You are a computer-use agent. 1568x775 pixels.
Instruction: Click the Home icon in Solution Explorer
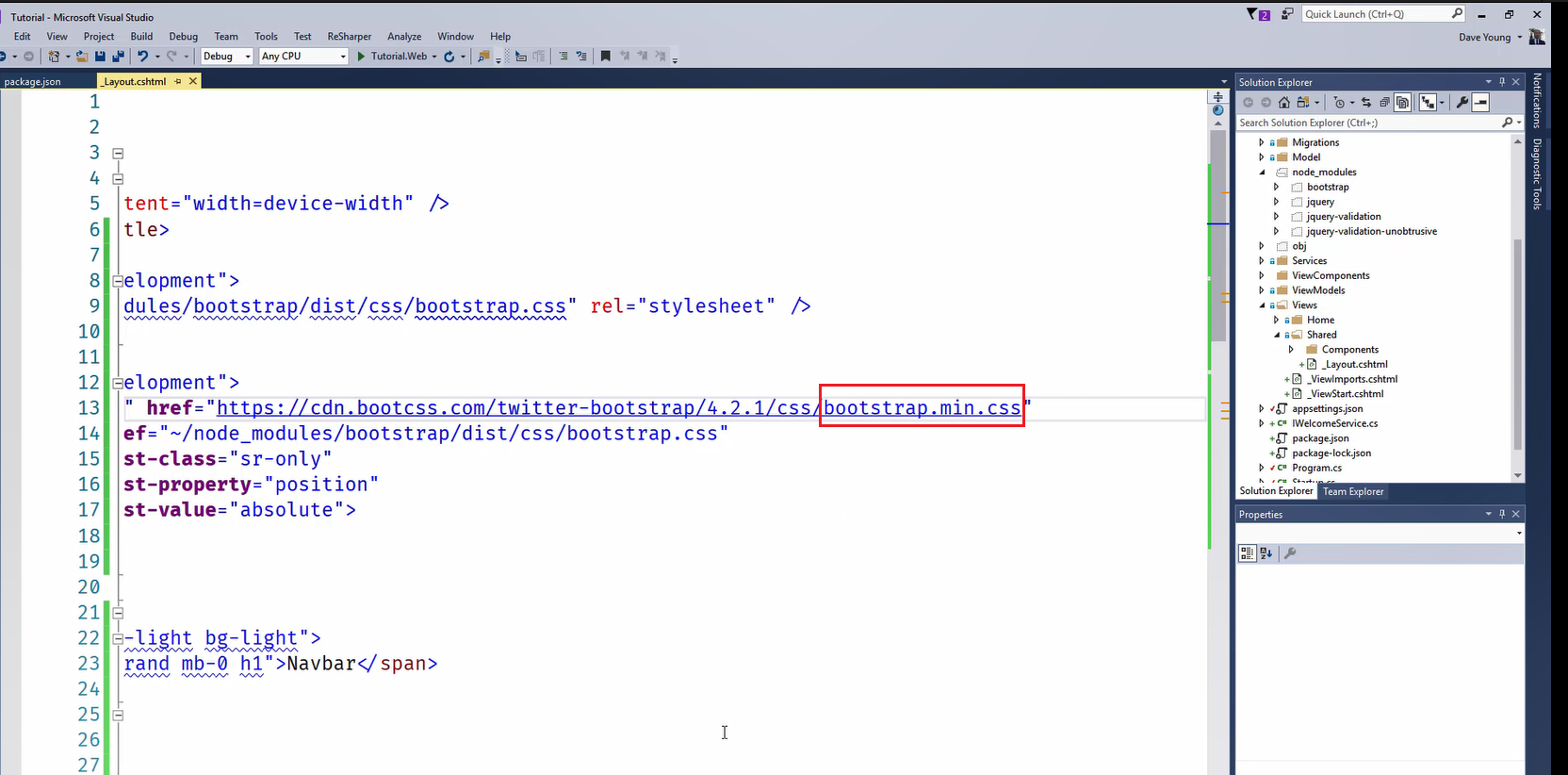[x=1284, y=102]
